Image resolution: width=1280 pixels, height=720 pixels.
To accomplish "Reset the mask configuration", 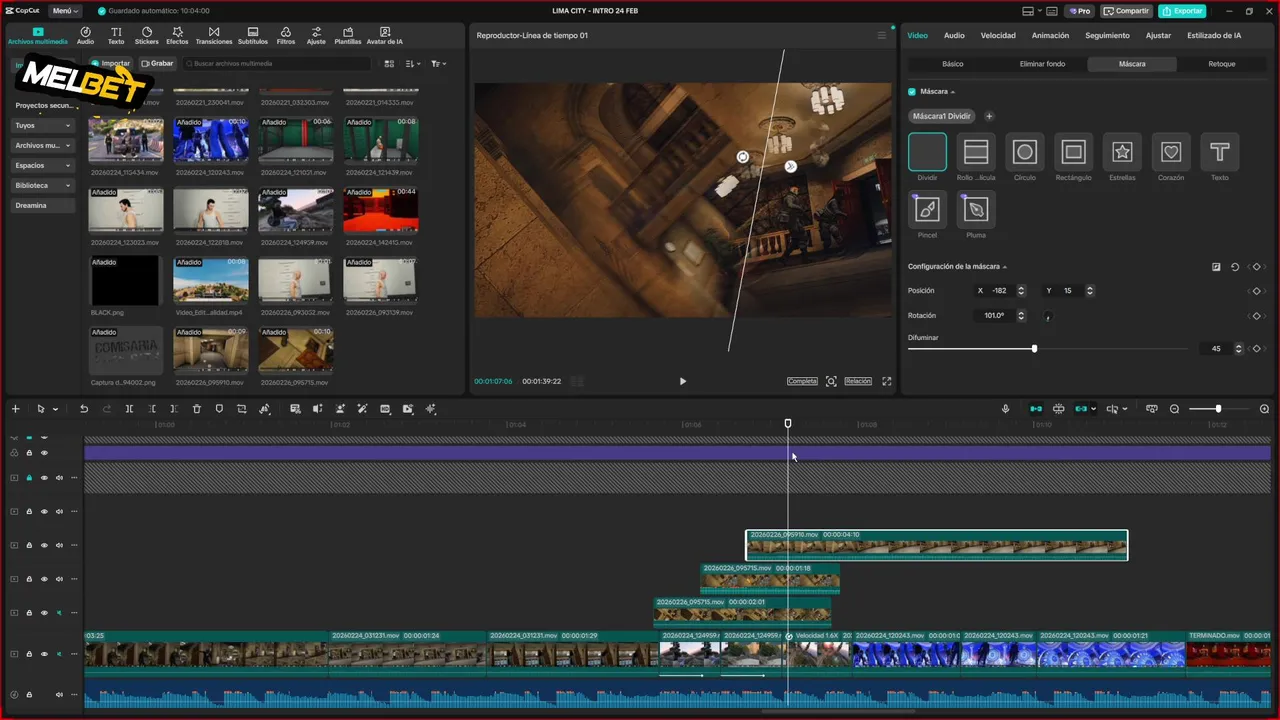I will (1235, 267).
